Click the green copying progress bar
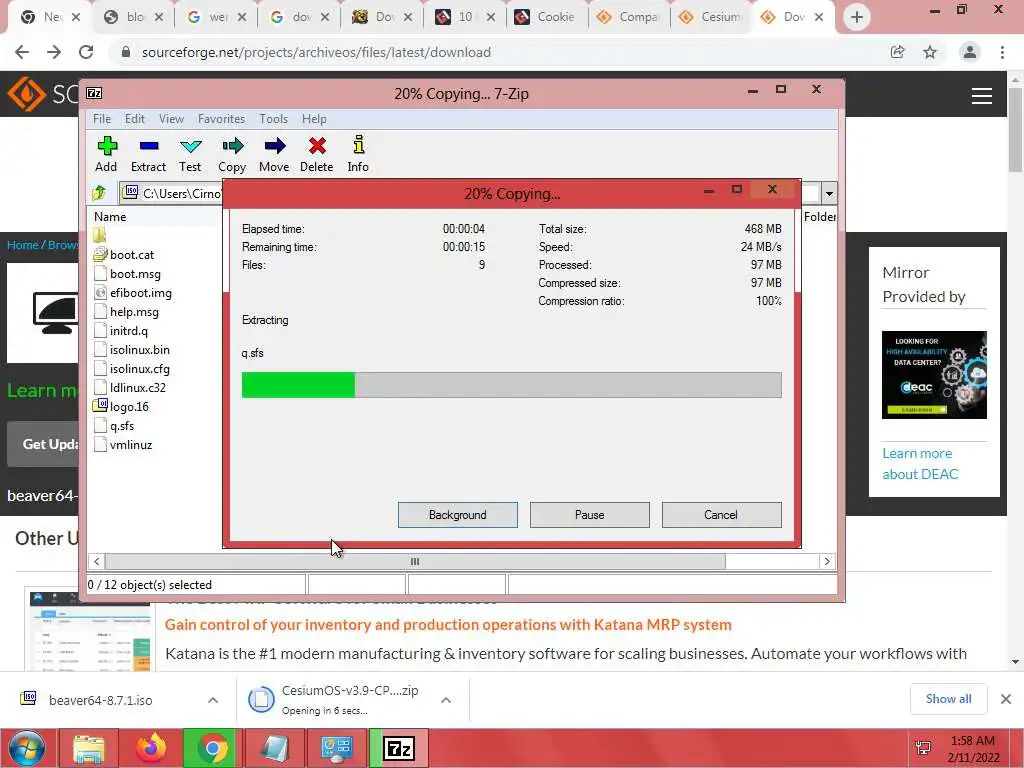Viewport: 1024px width, 768px height. tap(298, 385)
